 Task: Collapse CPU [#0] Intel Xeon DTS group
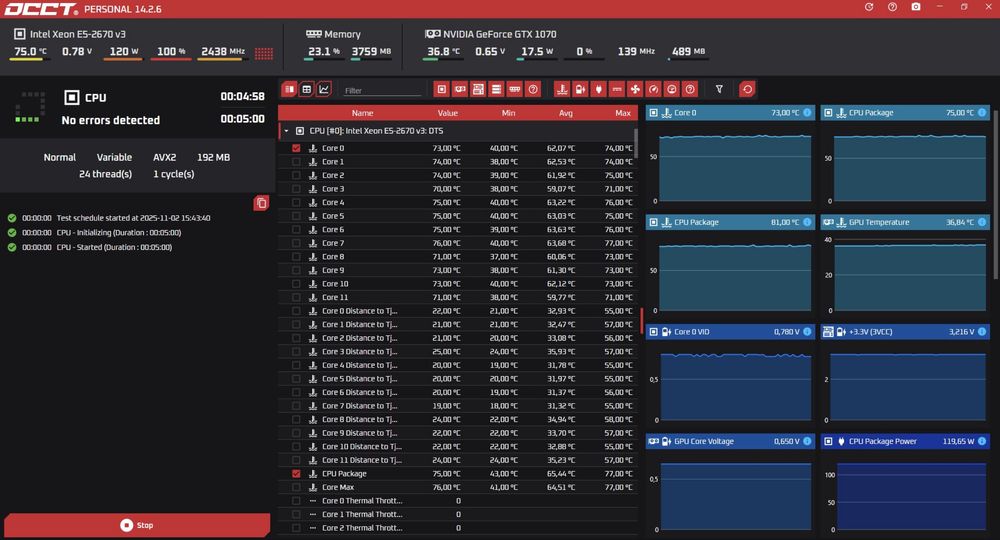pos(286,131)
